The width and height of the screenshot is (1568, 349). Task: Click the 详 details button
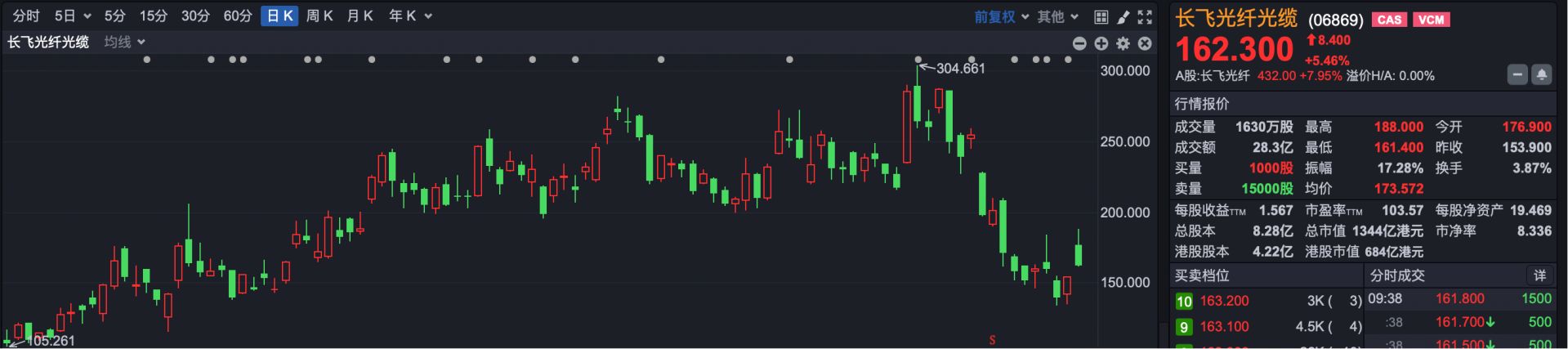(1539, 275)
